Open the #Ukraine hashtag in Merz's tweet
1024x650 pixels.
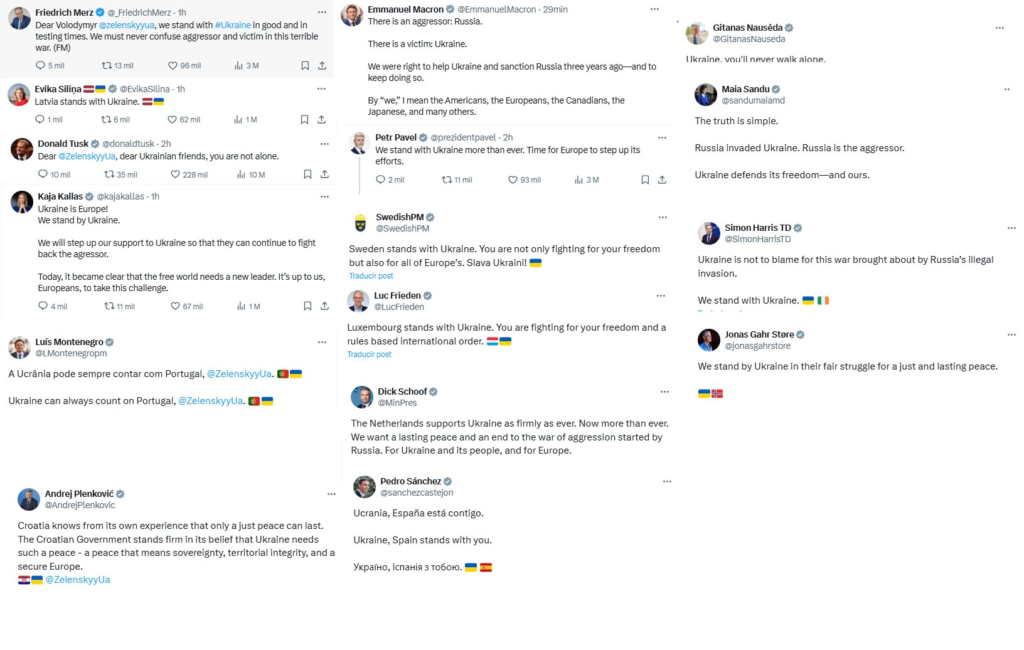click(x=233, y=24)
